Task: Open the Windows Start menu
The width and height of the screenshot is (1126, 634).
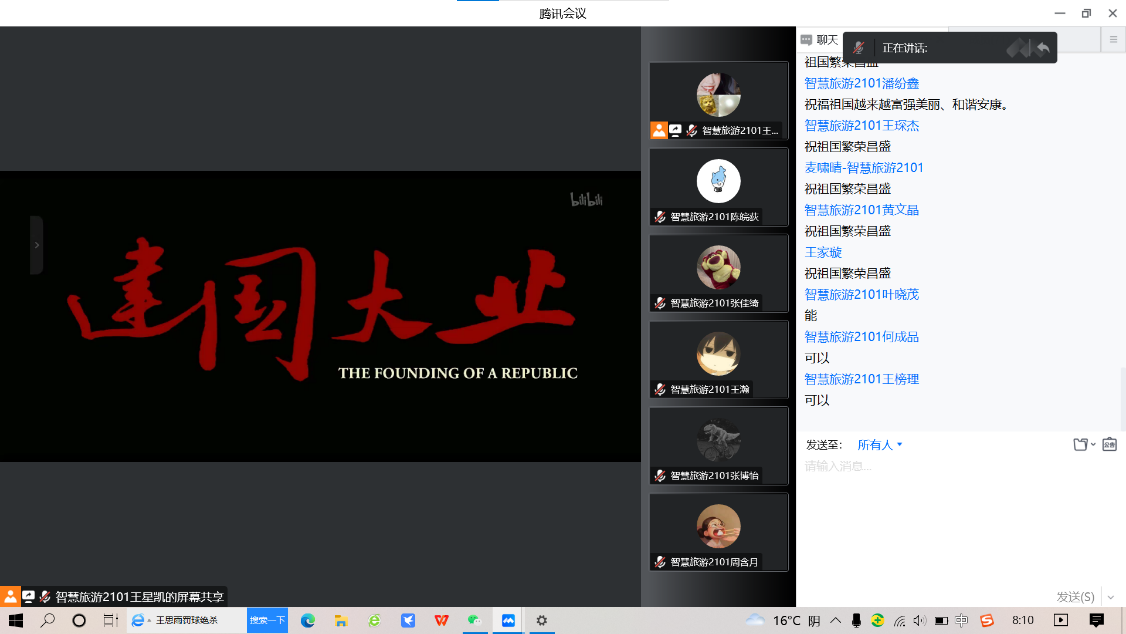Action: 15,620
